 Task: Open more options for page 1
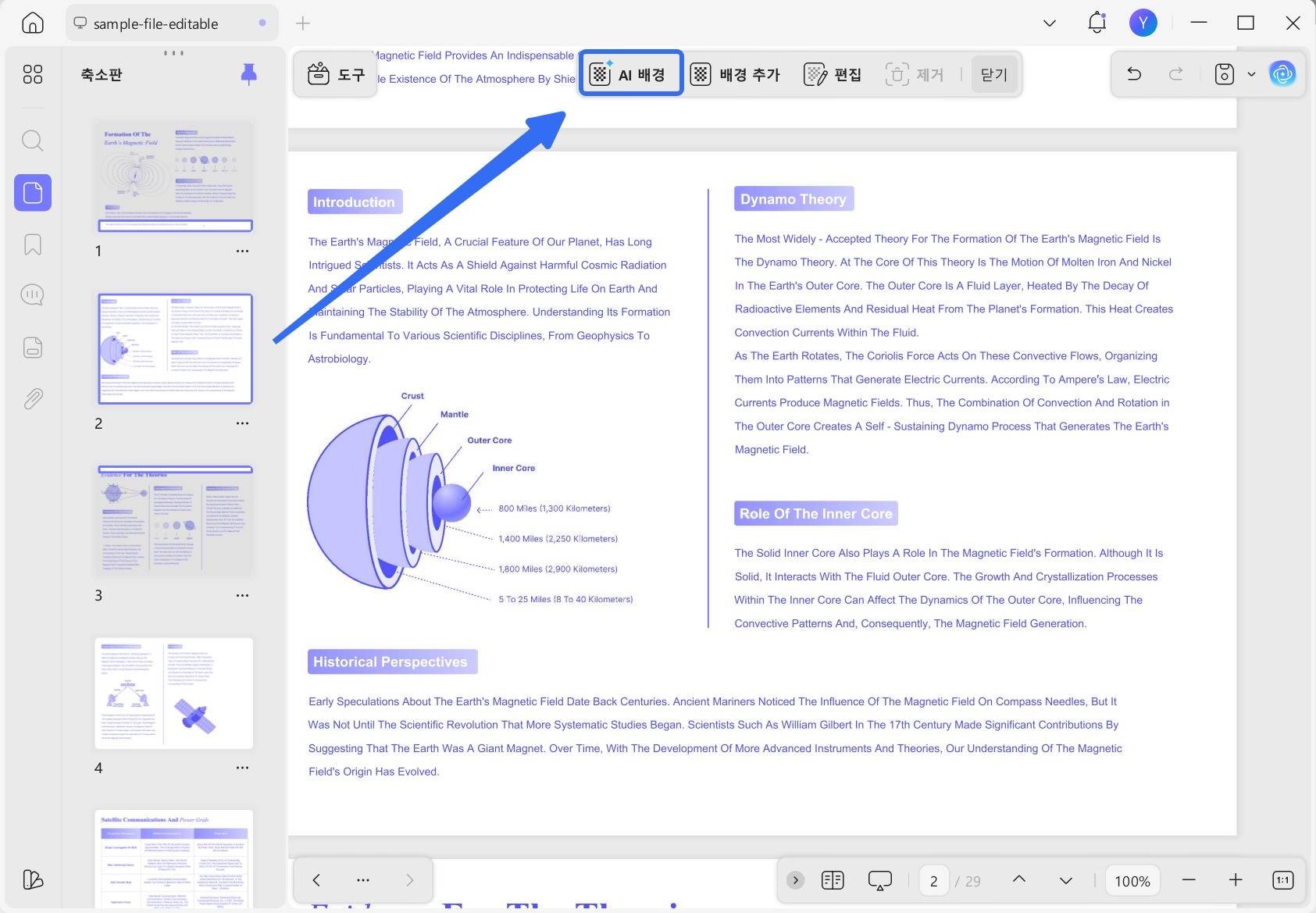click(x=242, y=251)
